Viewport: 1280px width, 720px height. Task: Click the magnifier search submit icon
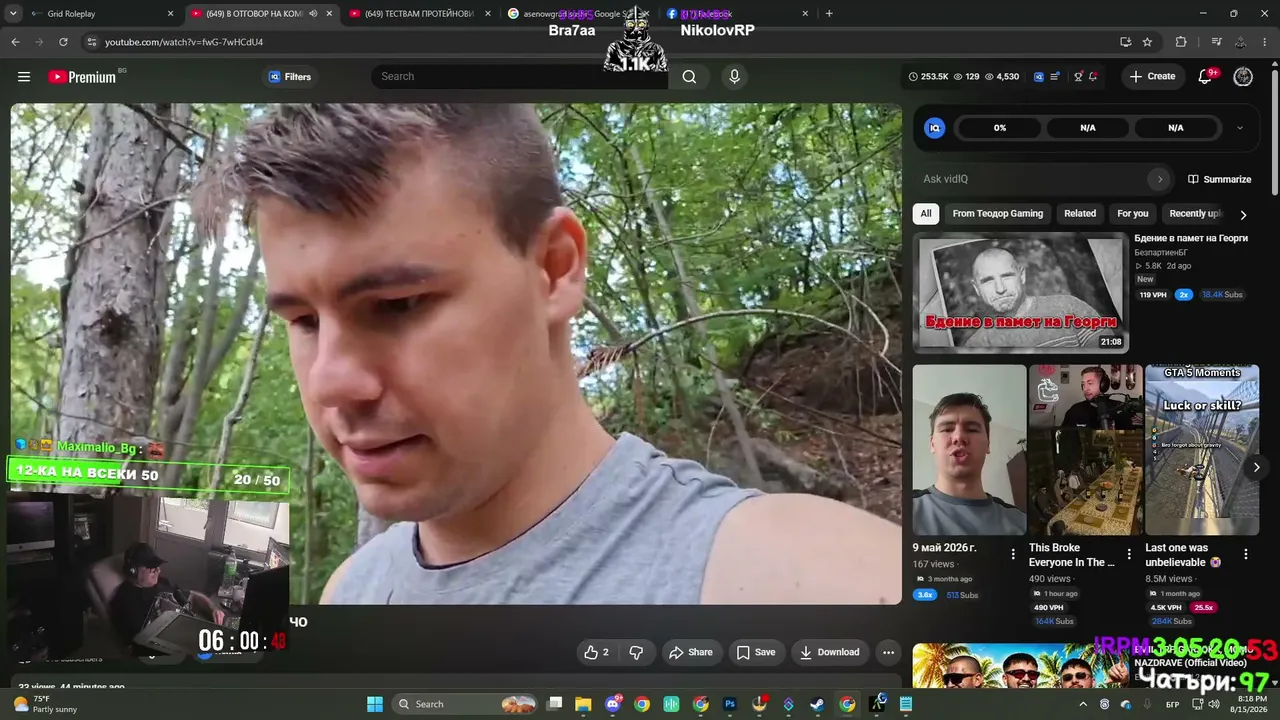[689, 77]
